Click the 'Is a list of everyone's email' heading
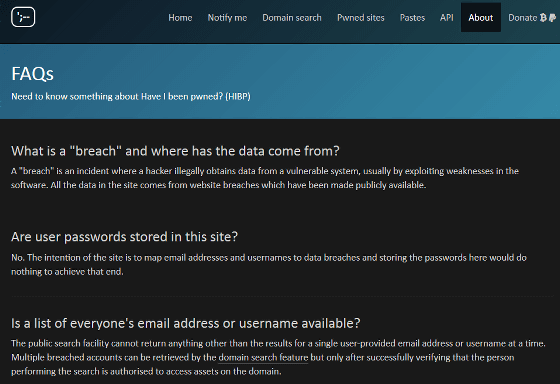Screen dimensions: 560x384 pos(186,323)
